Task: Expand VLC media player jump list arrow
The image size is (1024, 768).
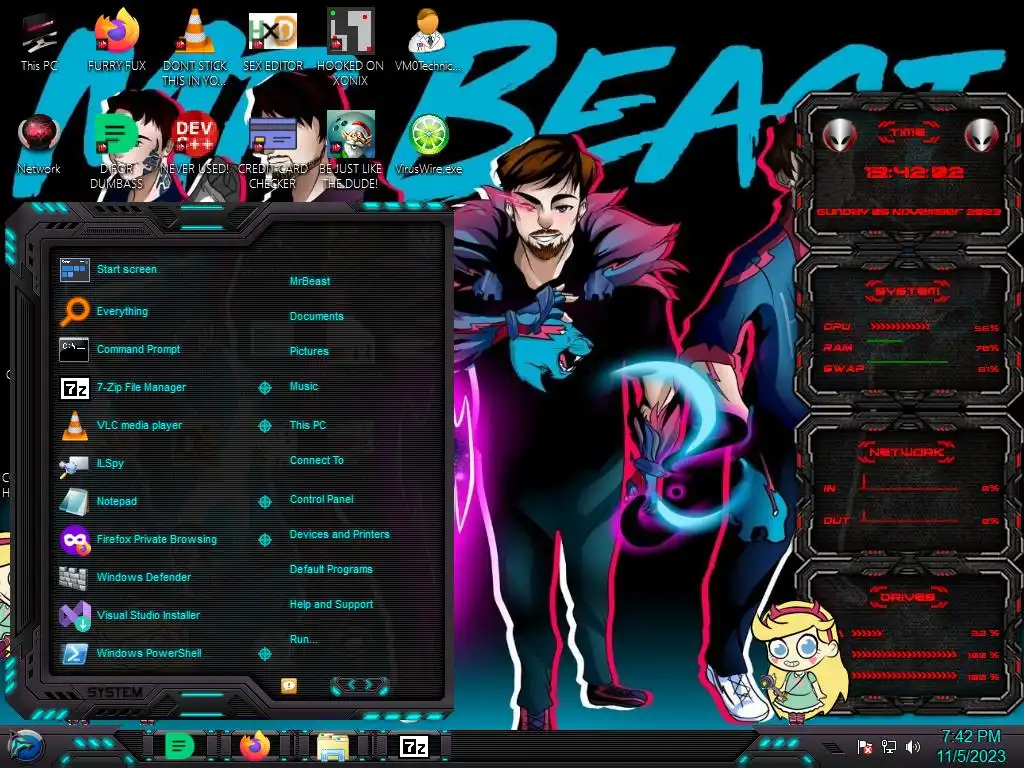Action: coord(264,426)
